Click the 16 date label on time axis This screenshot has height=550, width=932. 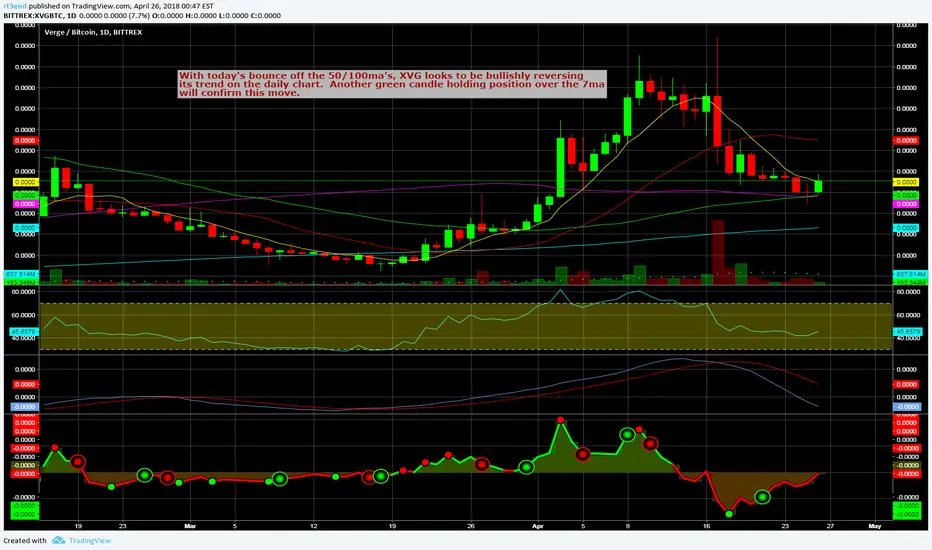tap(706, 526)
